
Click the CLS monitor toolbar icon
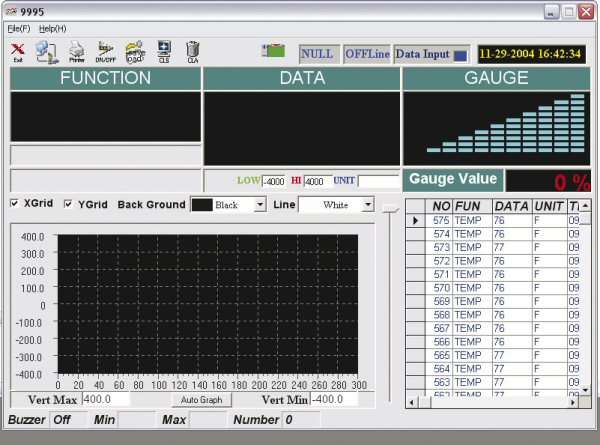click(164, 51)
